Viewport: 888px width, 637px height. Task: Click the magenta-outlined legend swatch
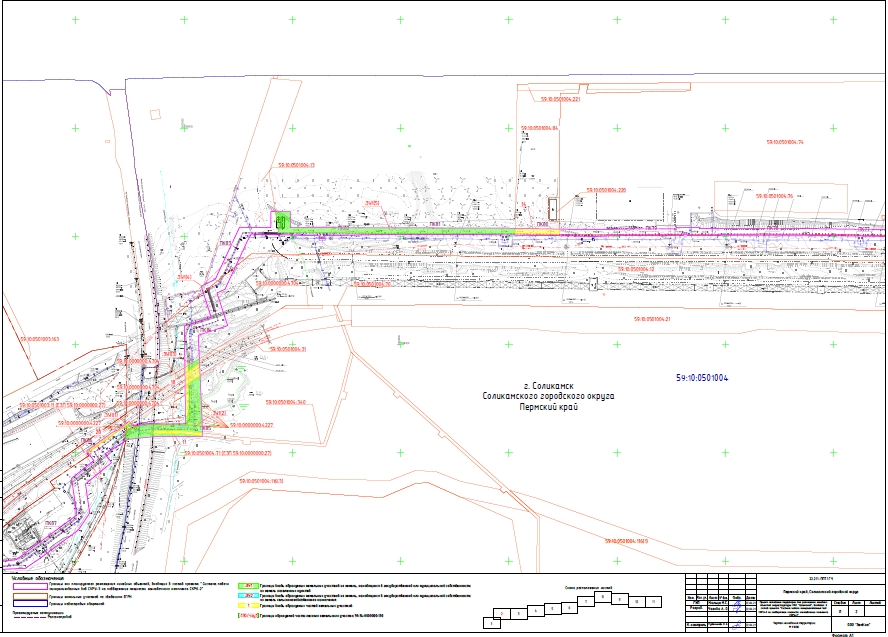point(30,587)
